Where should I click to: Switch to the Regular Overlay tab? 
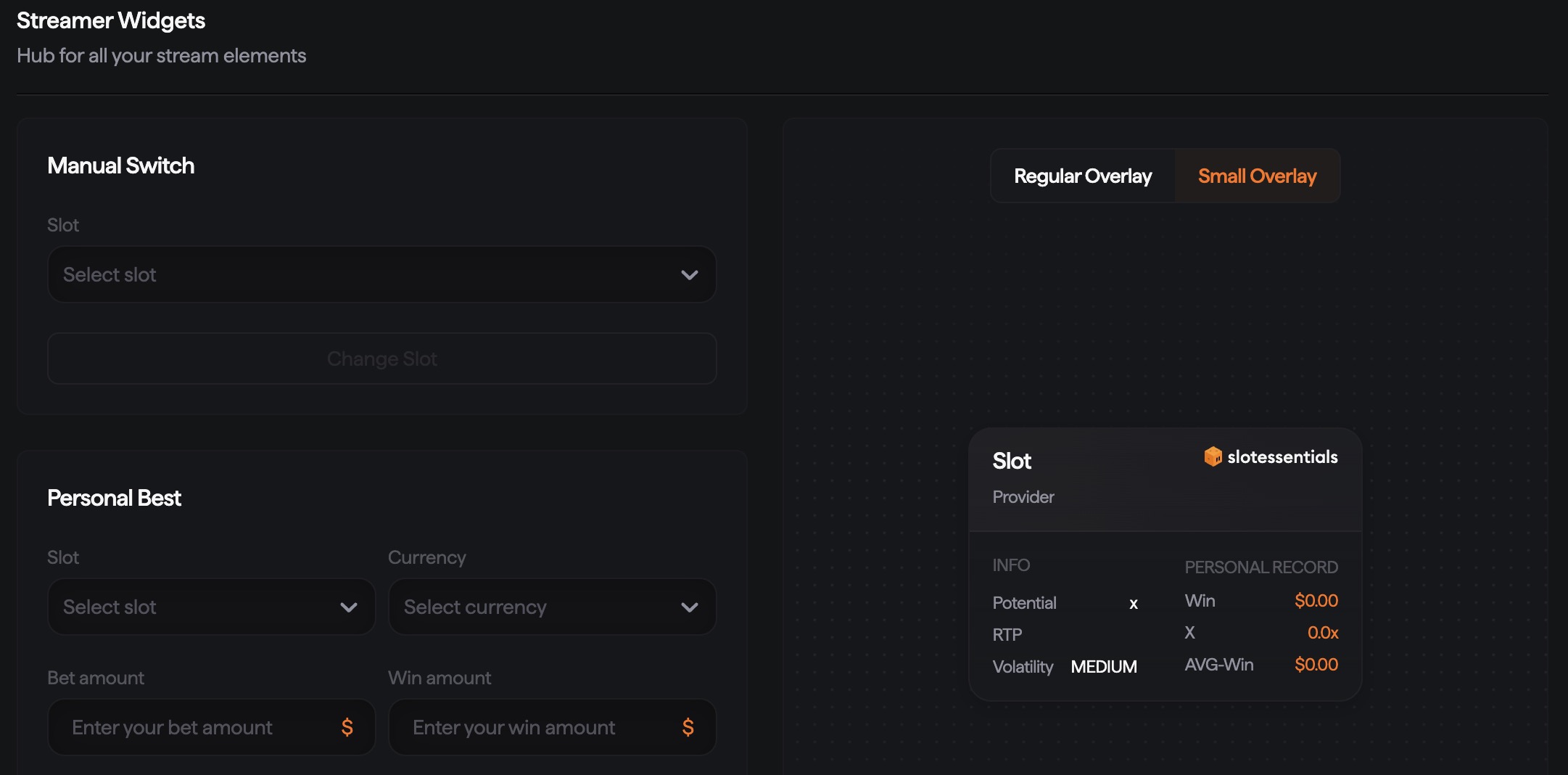point(1082,176)
